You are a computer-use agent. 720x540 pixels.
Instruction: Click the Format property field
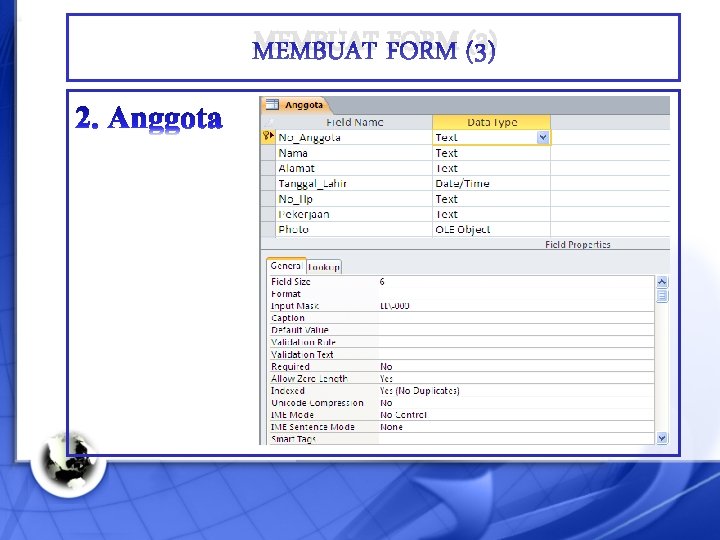point(516,294)
